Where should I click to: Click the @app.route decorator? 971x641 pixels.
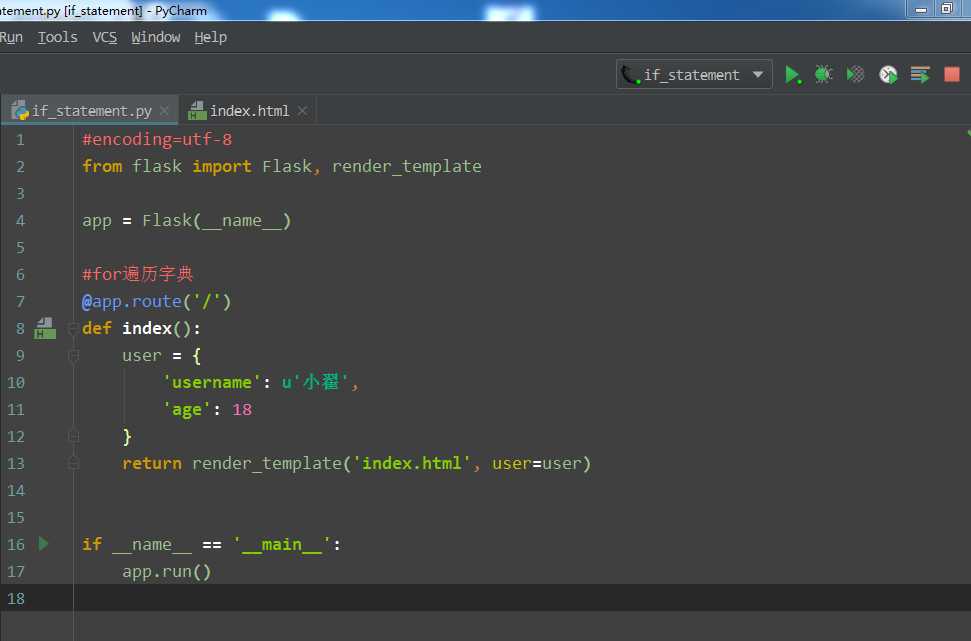[x=157, y=302]
